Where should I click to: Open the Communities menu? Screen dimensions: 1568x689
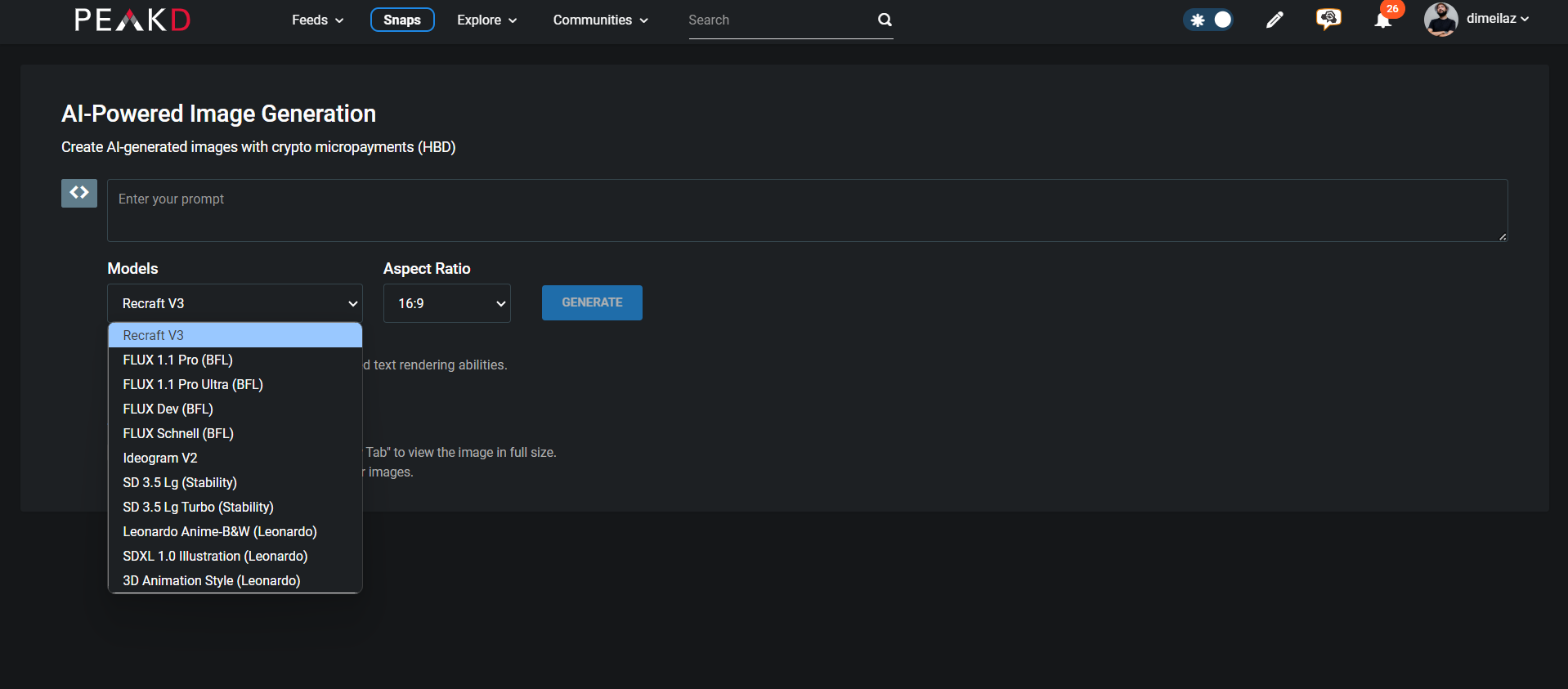click(600, 20)
